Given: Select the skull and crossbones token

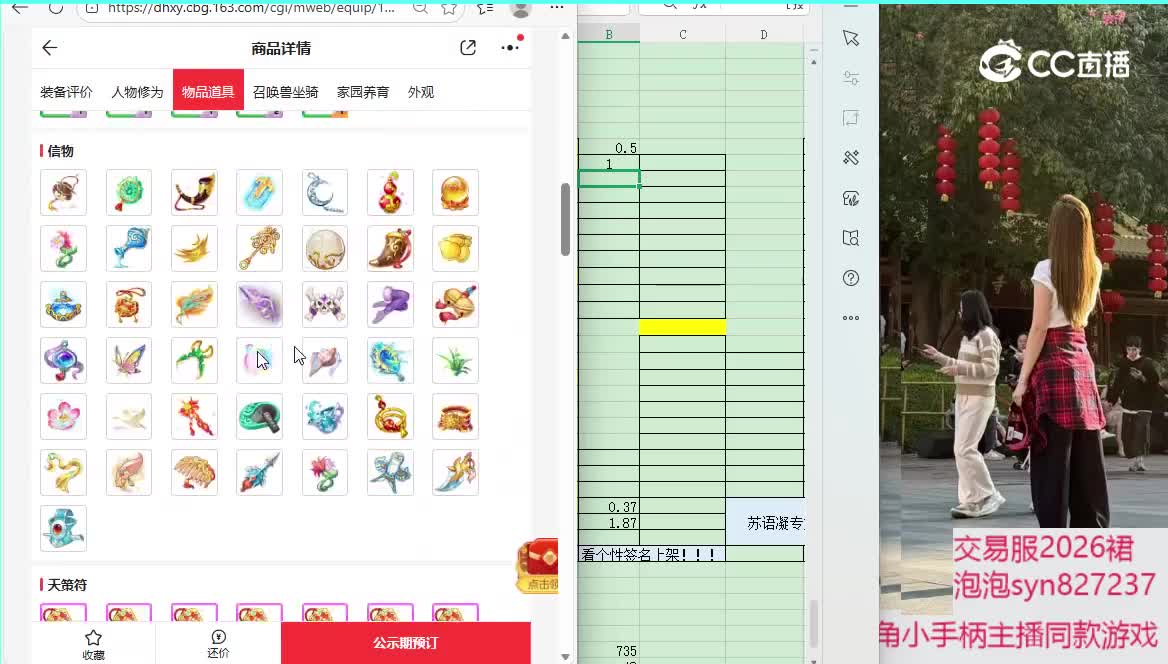Looking at the screenshot, I should coord(325,305).
